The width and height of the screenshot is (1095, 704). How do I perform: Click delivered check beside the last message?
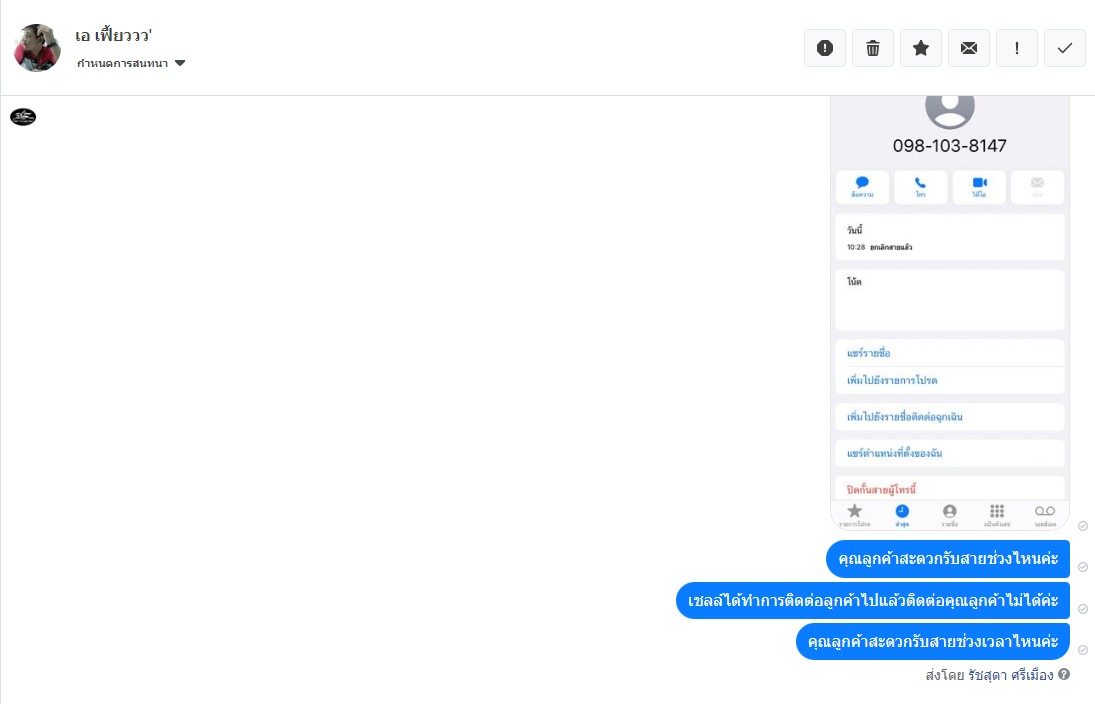tap(1082, 650)
